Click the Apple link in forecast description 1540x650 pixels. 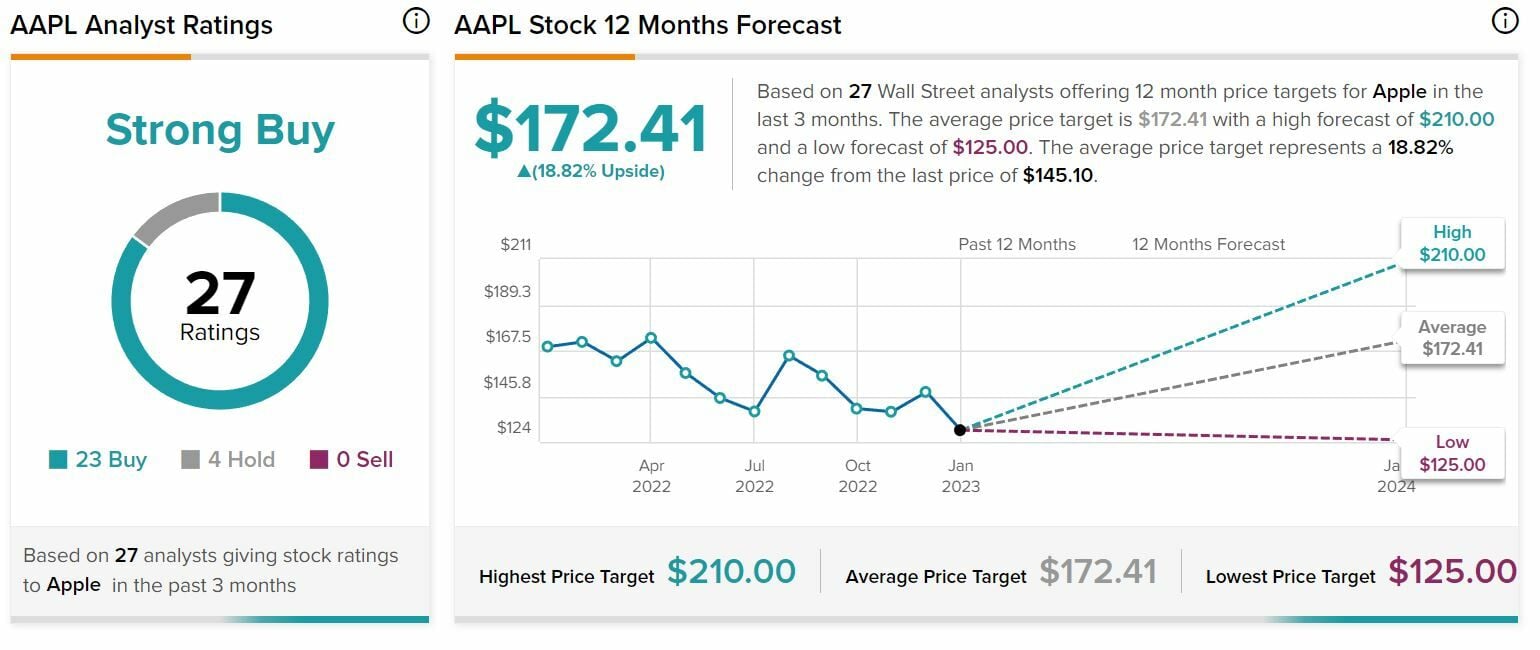pyautogui.click(x=1399, y=92)
